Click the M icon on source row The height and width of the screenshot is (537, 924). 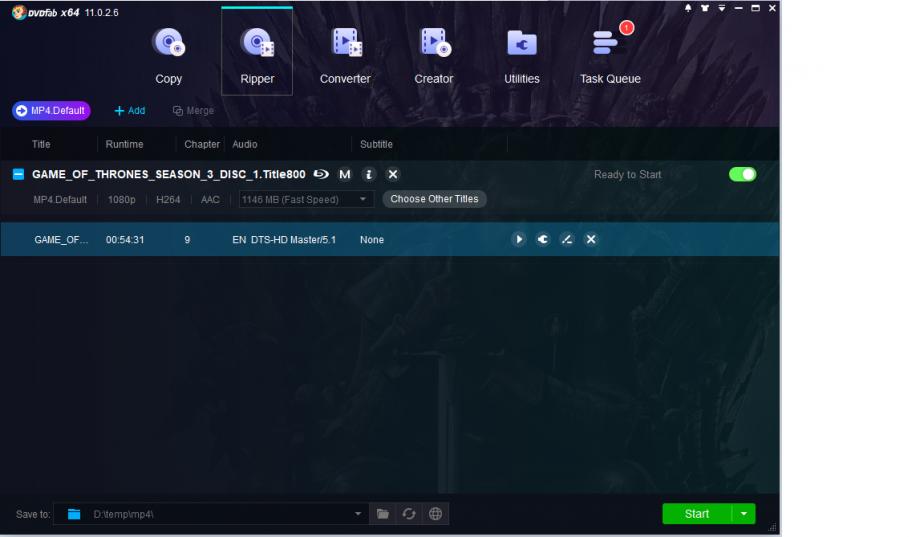(345, 174)
